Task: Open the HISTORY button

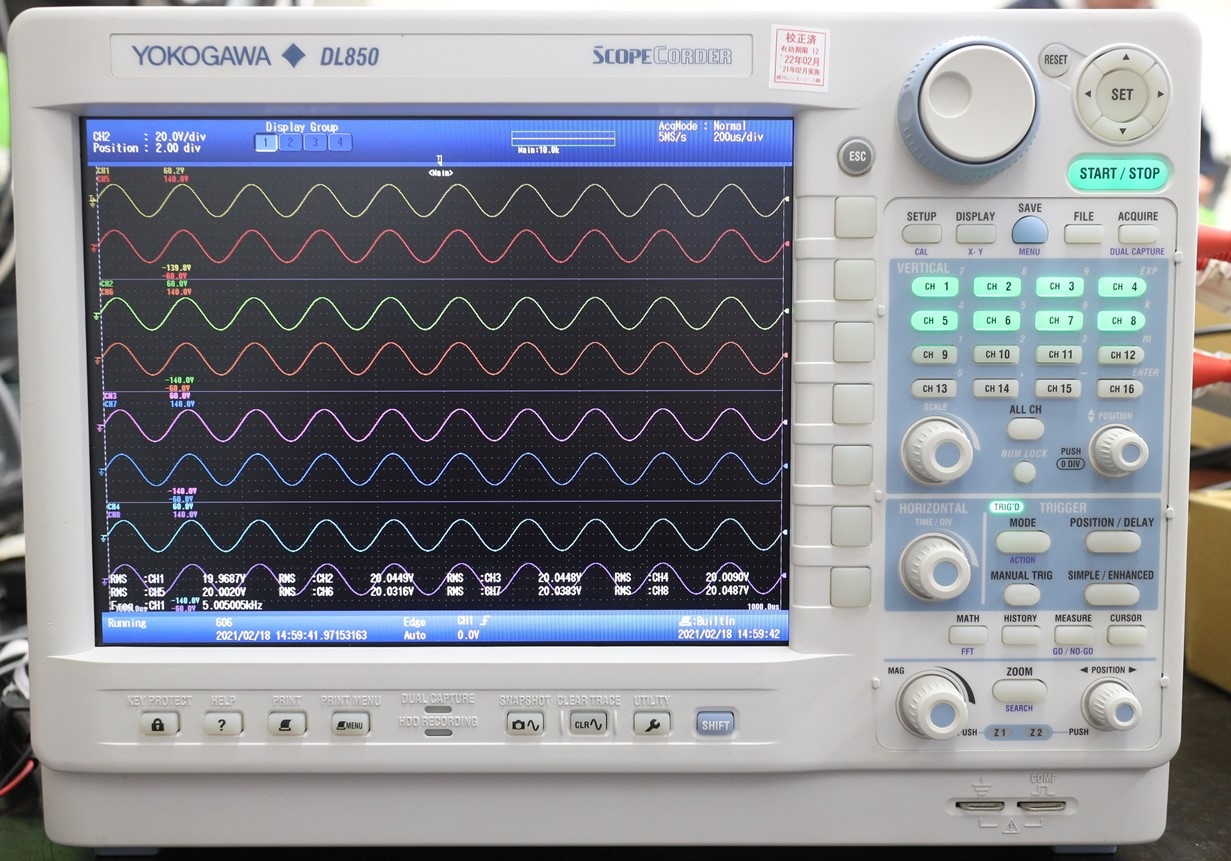Action: pyautogui.click(x=1021, y=635)
